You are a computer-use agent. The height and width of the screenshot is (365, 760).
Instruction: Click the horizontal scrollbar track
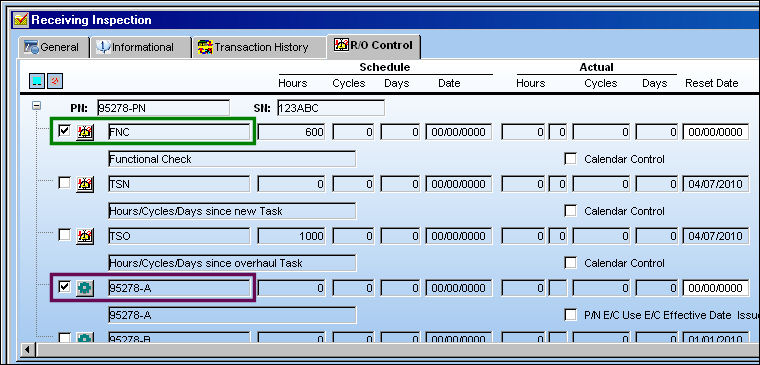point(397,349)
